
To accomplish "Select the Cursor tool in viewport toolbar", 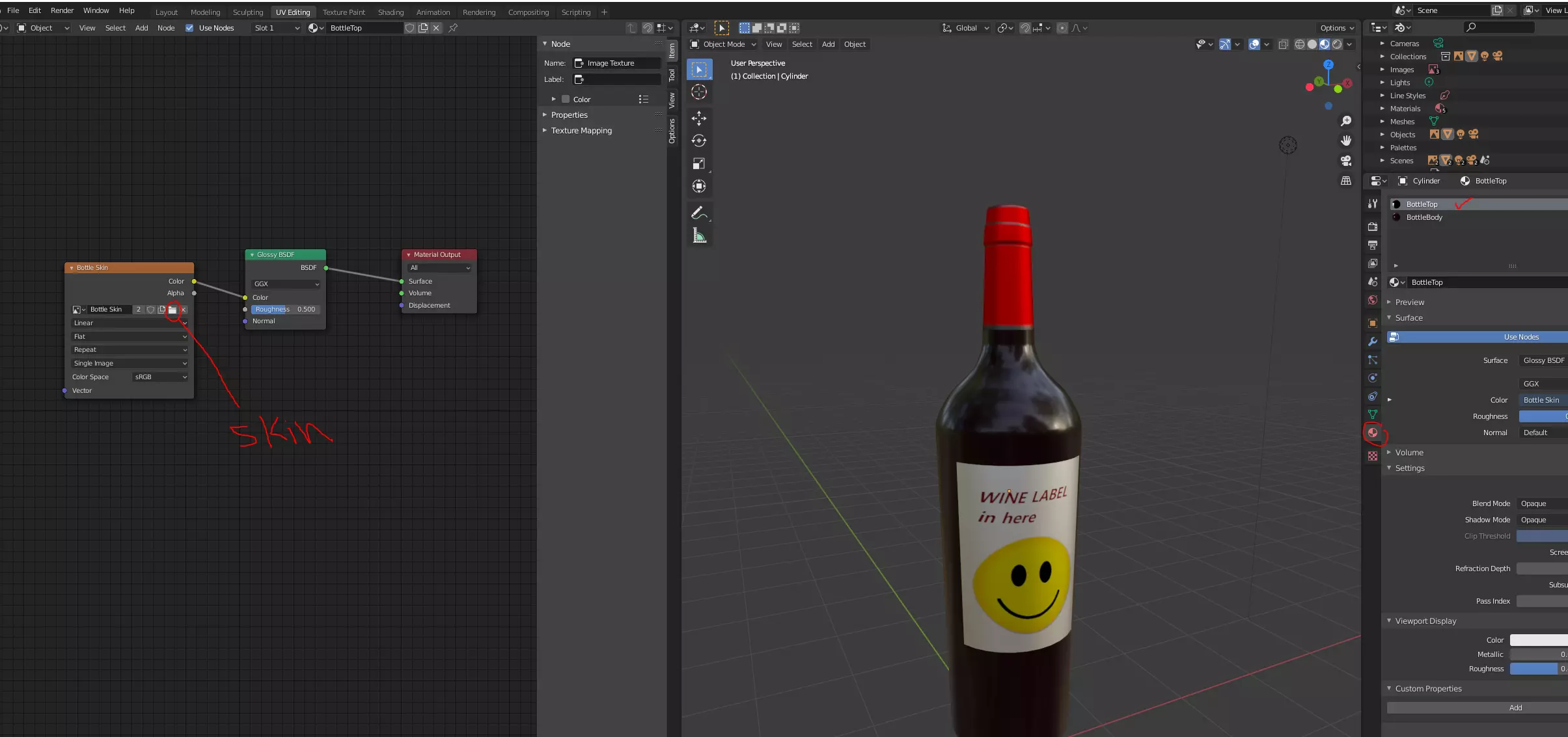I will coord(699,92).
